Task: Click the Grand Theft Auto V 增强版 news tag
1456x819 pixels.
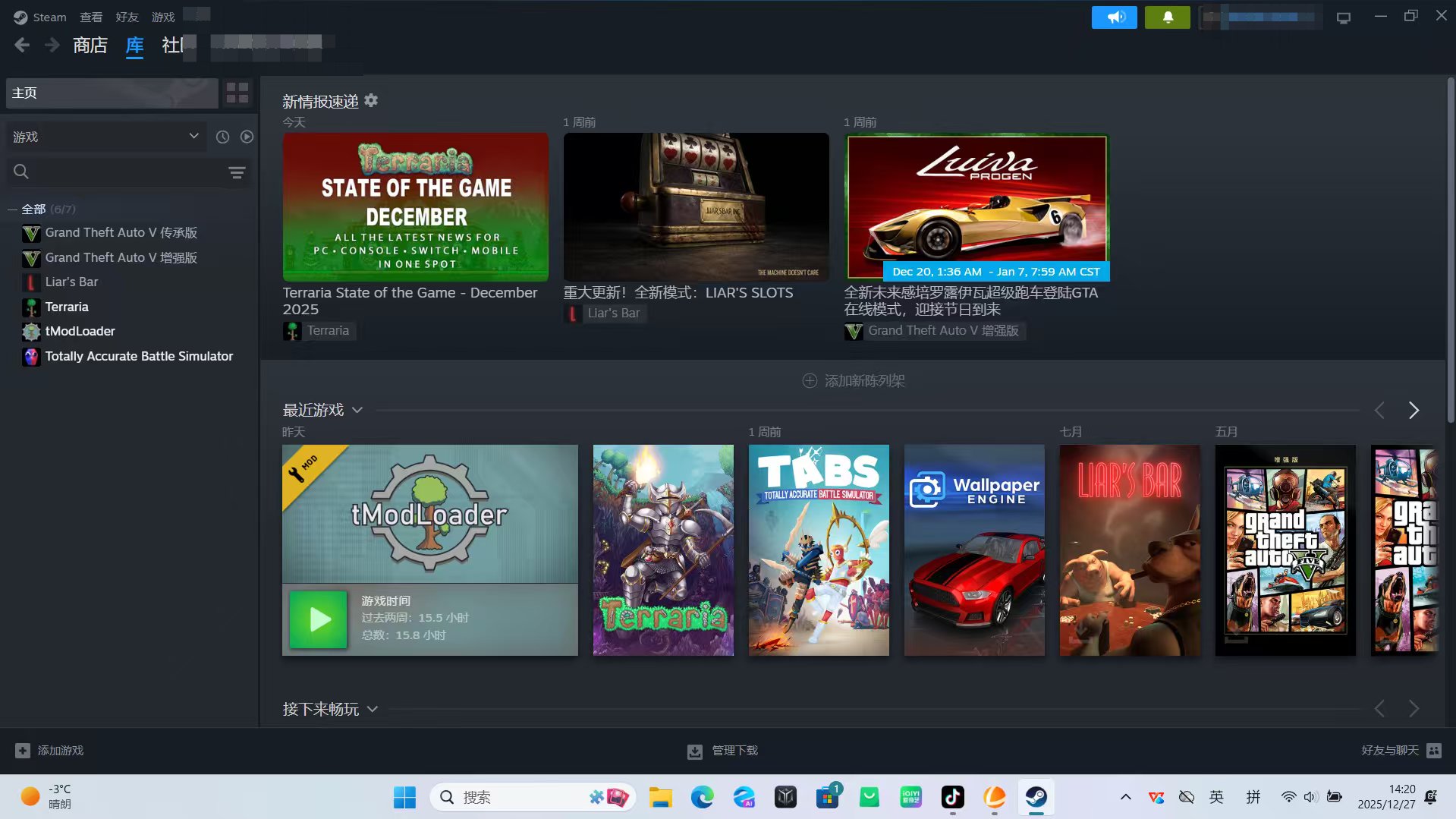Action: point(934,331)
